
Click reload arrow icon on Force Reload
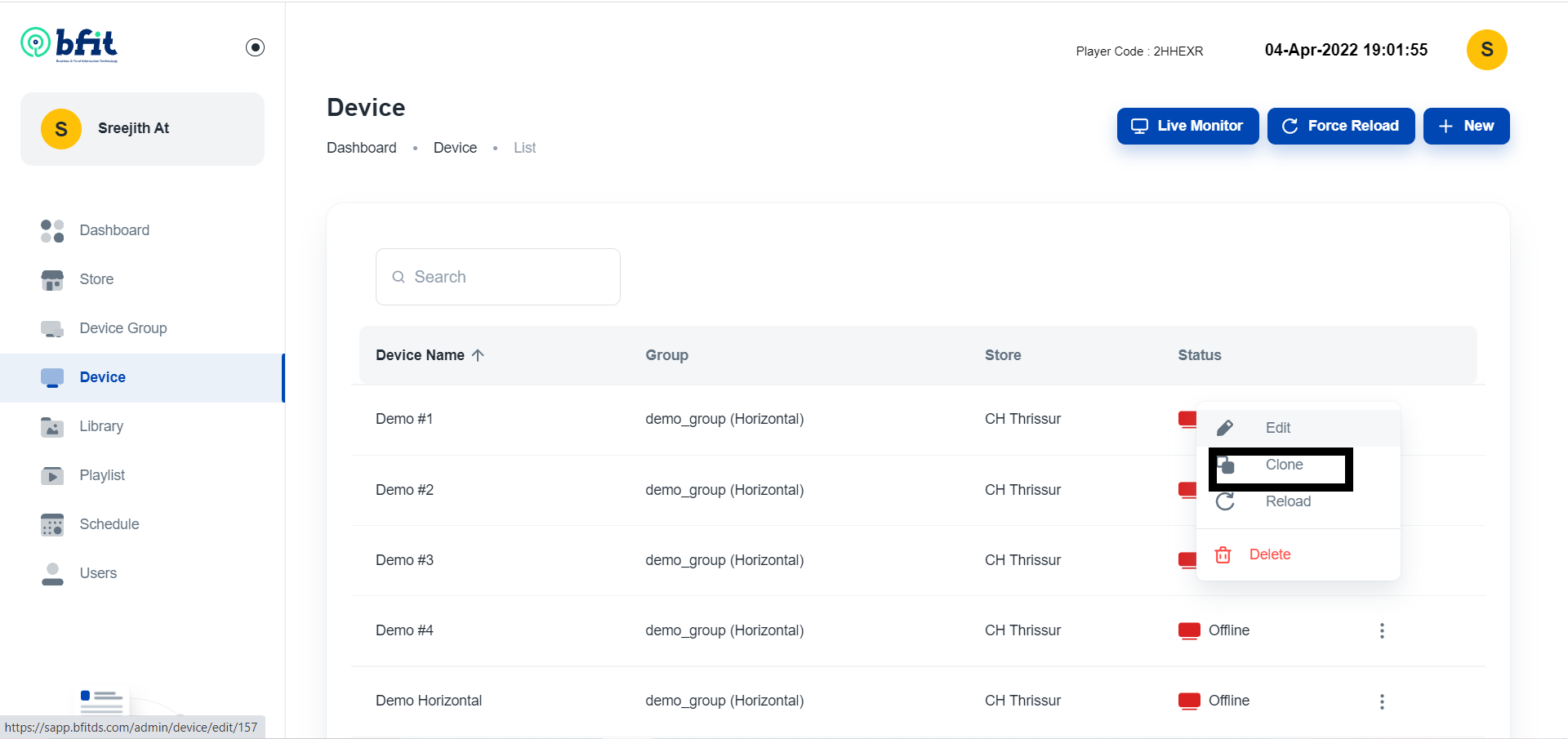point(1290,127)
